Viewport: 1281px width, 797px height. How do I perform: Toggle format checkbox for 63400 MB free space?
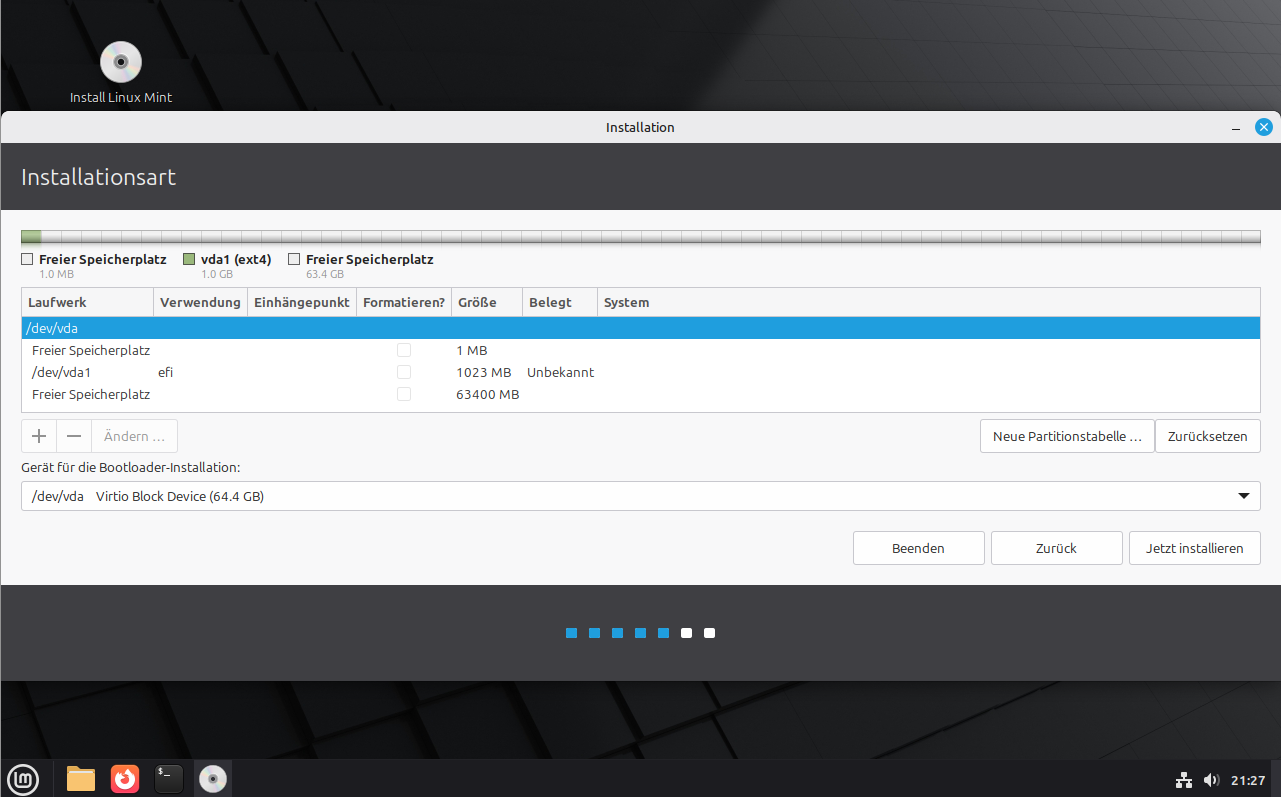pos(404,394)
